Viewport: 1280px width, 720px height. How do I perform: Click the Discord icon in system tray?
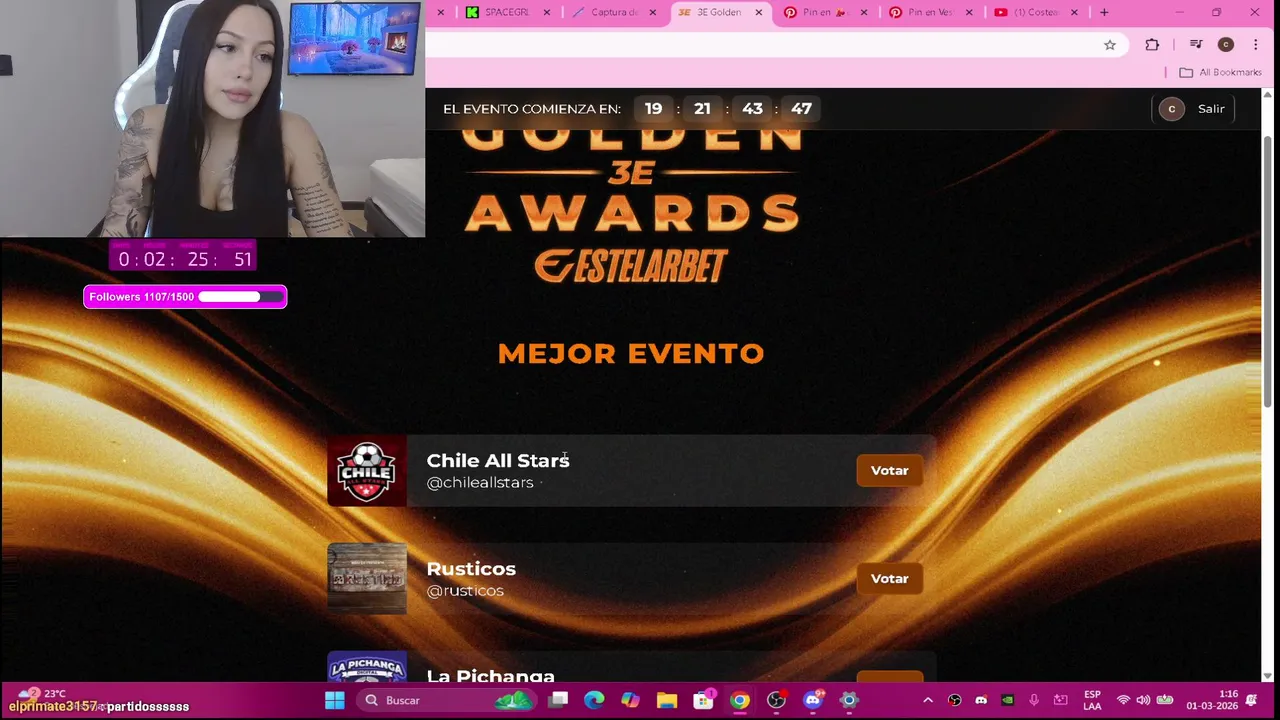click(x=981, y=700)
